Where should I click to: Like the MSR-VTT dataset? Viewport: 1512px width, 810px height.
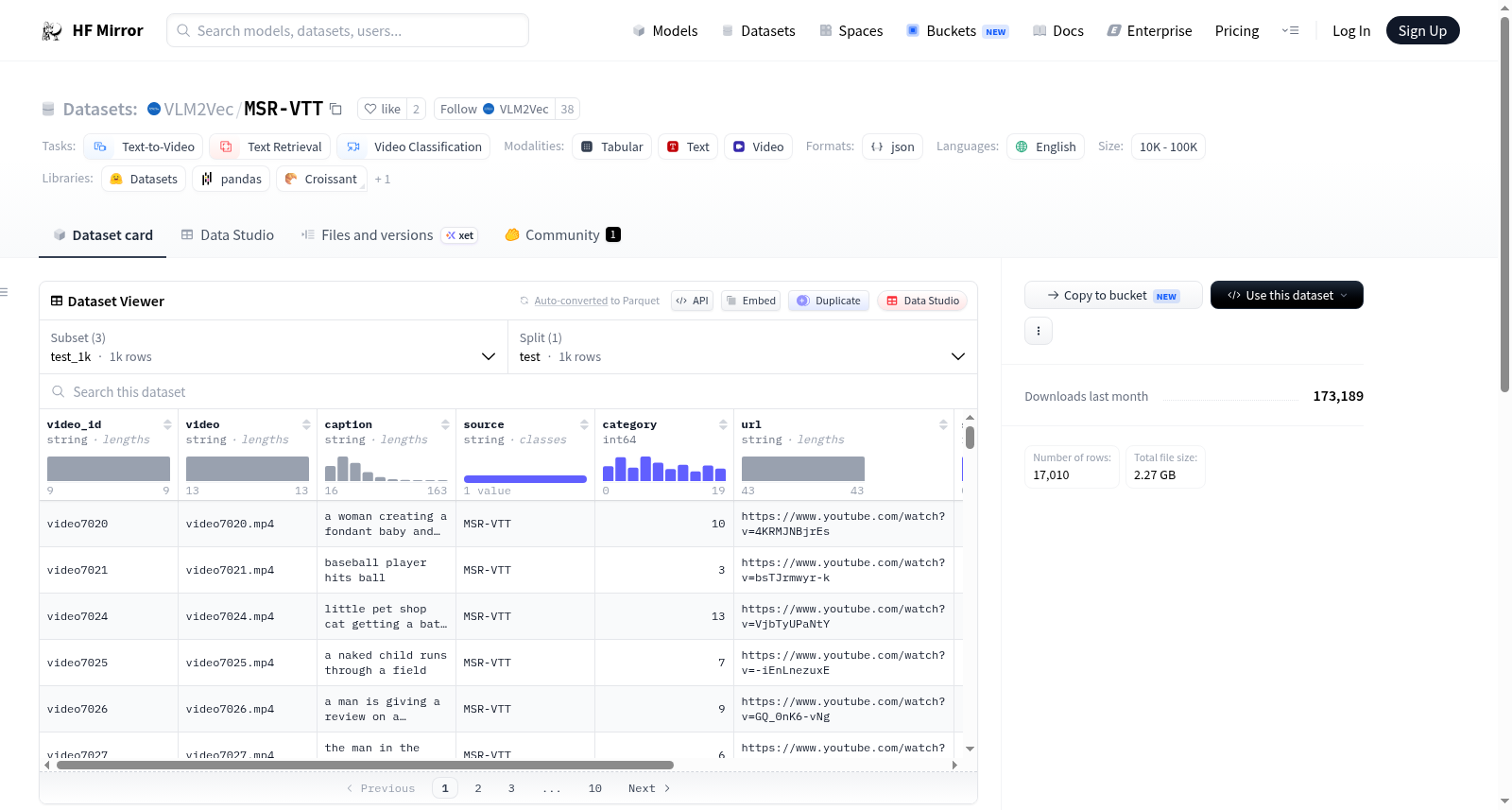coord(383,109)
